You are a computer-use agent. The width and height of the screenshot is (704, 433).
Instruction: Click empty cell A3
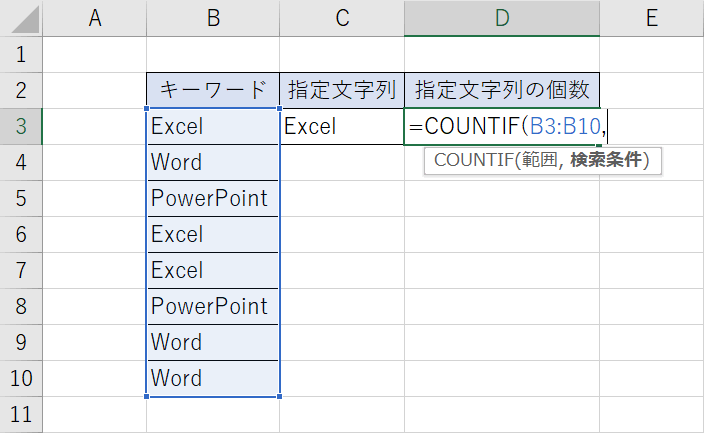(95, 126)
